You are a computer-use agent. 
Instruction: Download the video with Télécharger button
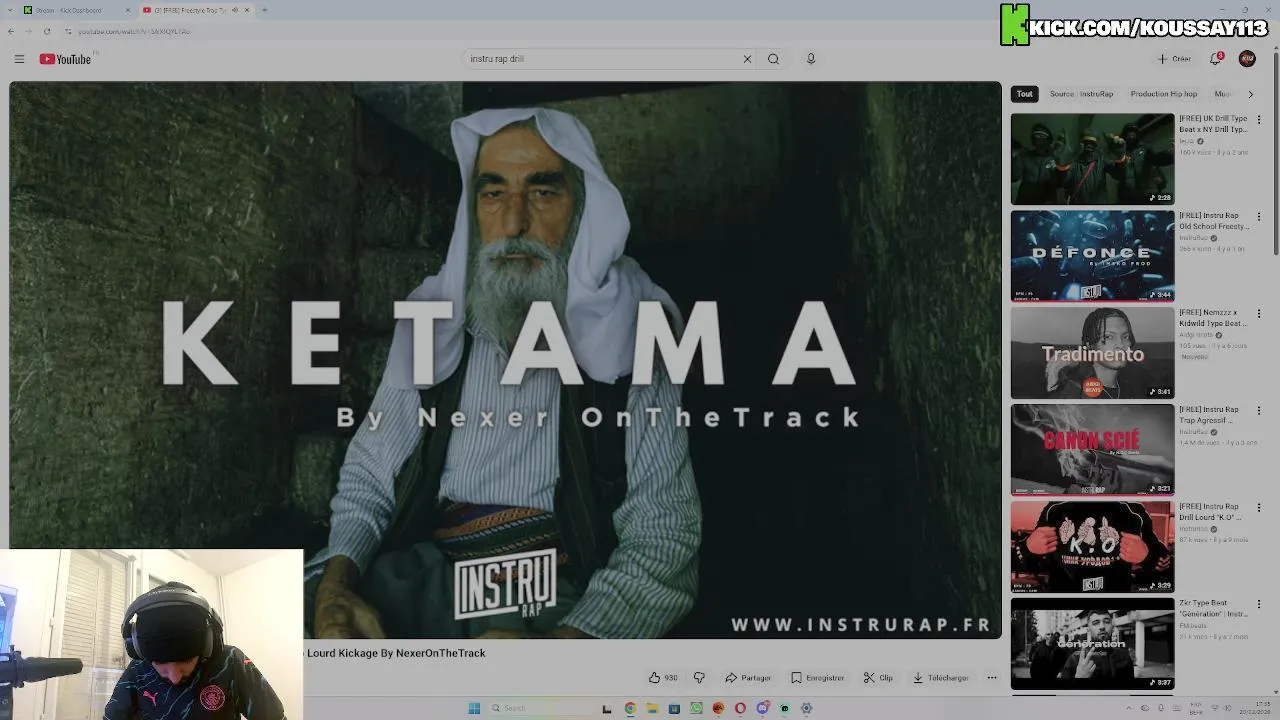click(941, 678)
